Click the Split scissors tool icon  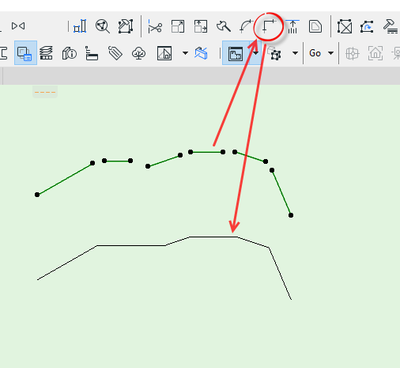pos(155,26)
